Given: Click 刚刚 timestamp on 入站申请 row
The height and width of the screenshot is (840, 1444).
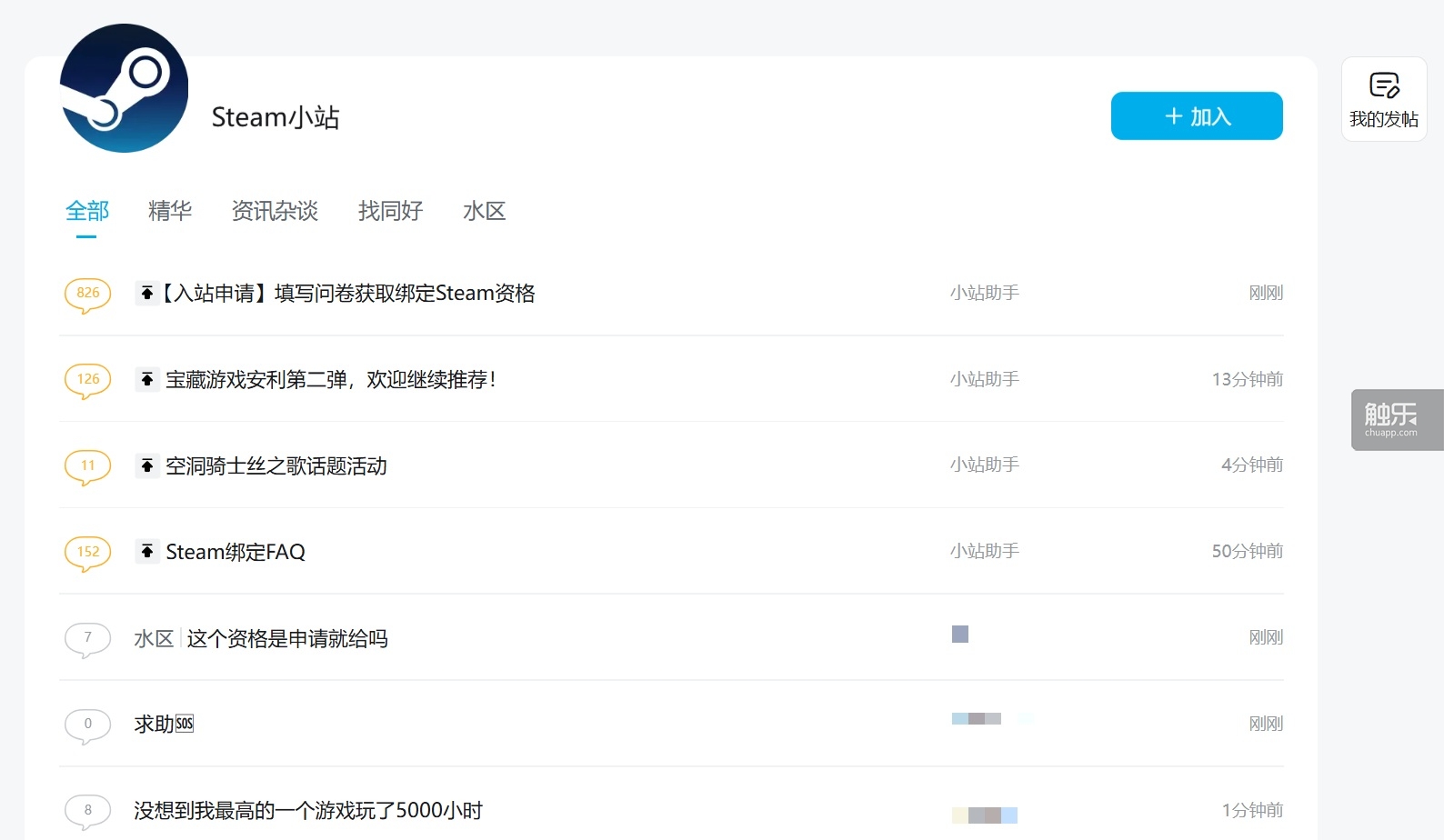Looking at the screenshot, I should coord(1266,293).
